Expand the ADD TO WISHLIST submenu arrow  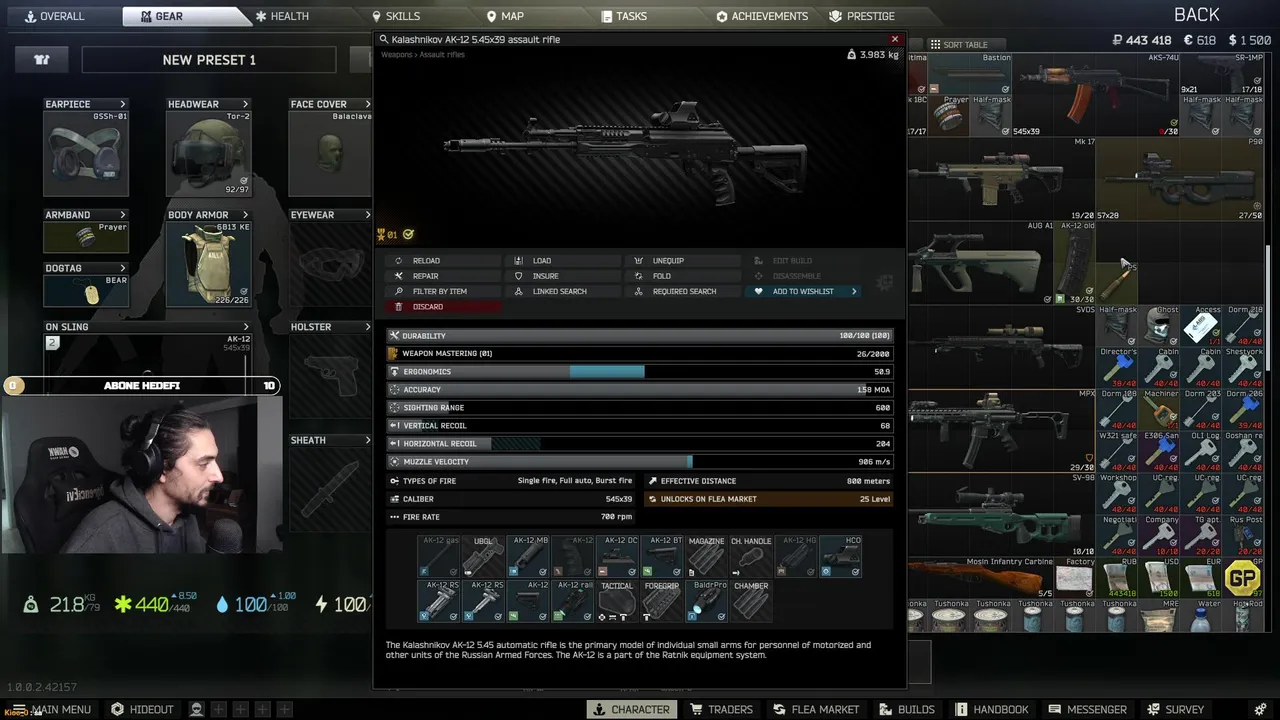[854, 291]
